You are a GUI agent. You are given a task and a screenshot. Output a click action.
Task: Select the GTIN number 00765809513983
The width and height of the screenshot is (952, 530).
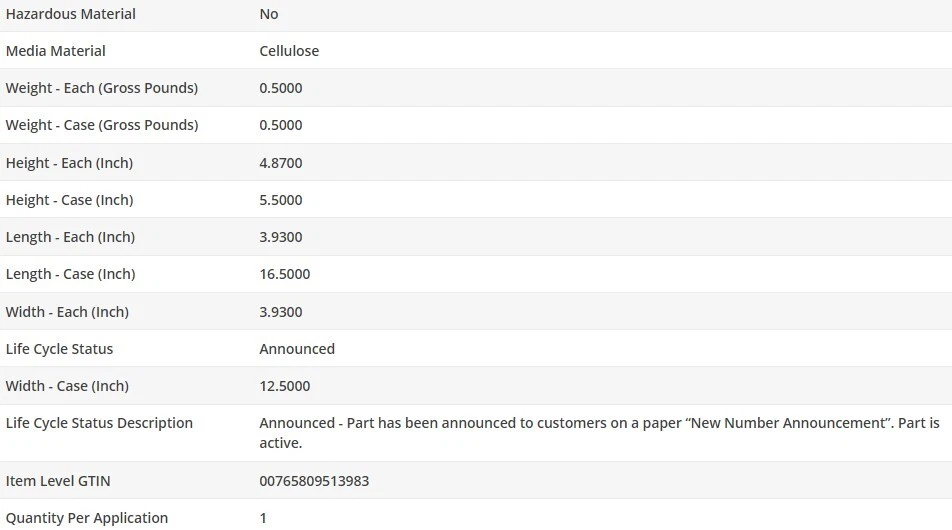(x=314, y=481)
